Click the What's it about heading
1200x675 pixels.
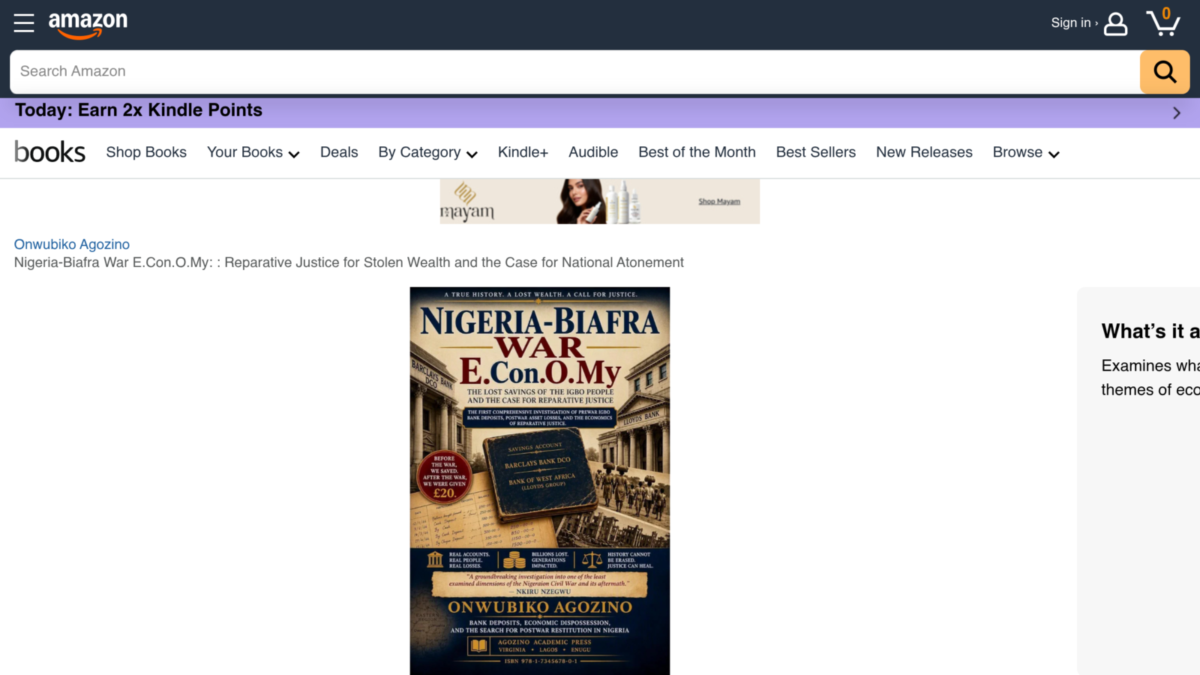(1150, 331)
